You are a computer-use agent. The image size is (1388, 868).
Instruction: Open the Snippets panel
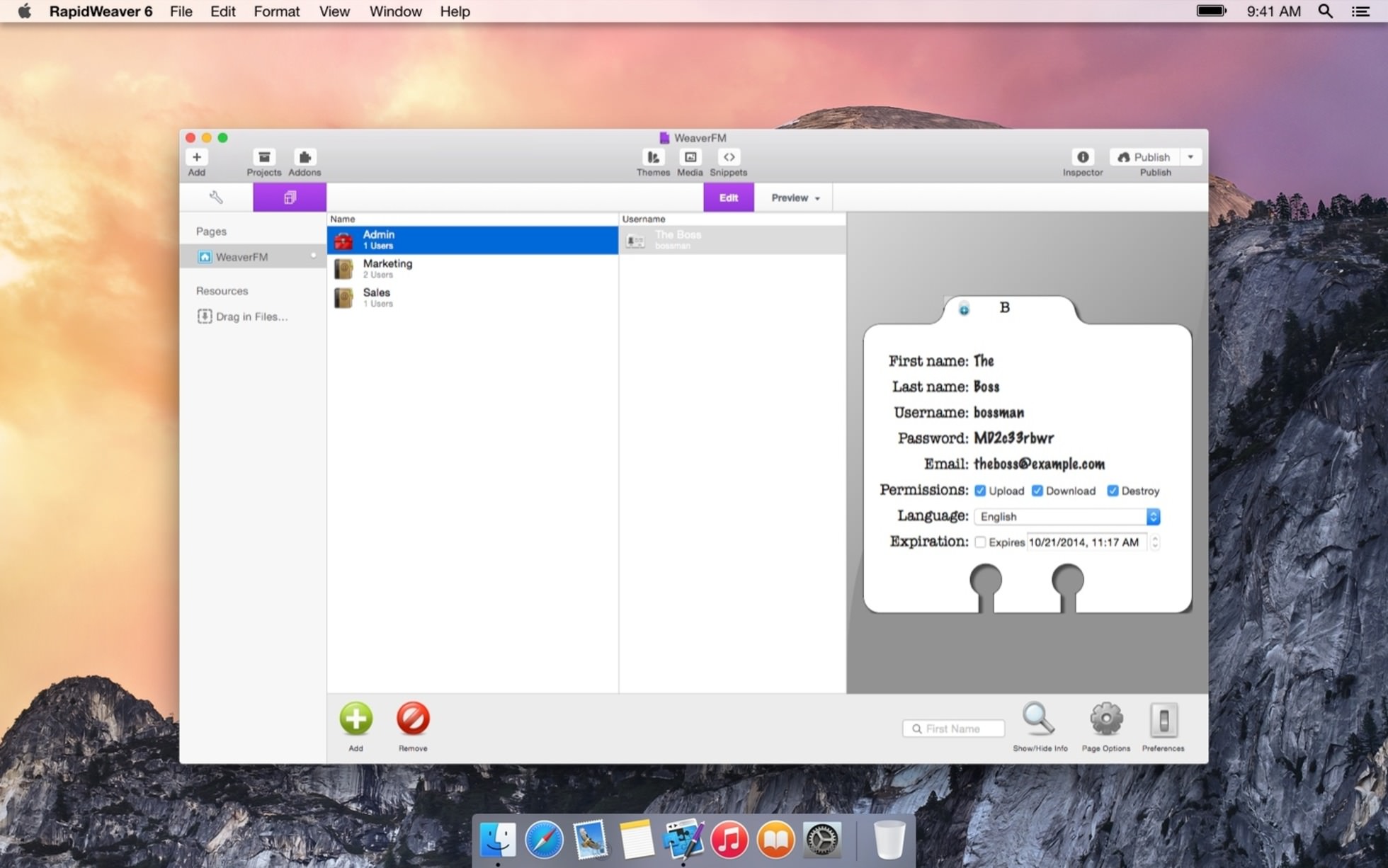tap(729, 157)
